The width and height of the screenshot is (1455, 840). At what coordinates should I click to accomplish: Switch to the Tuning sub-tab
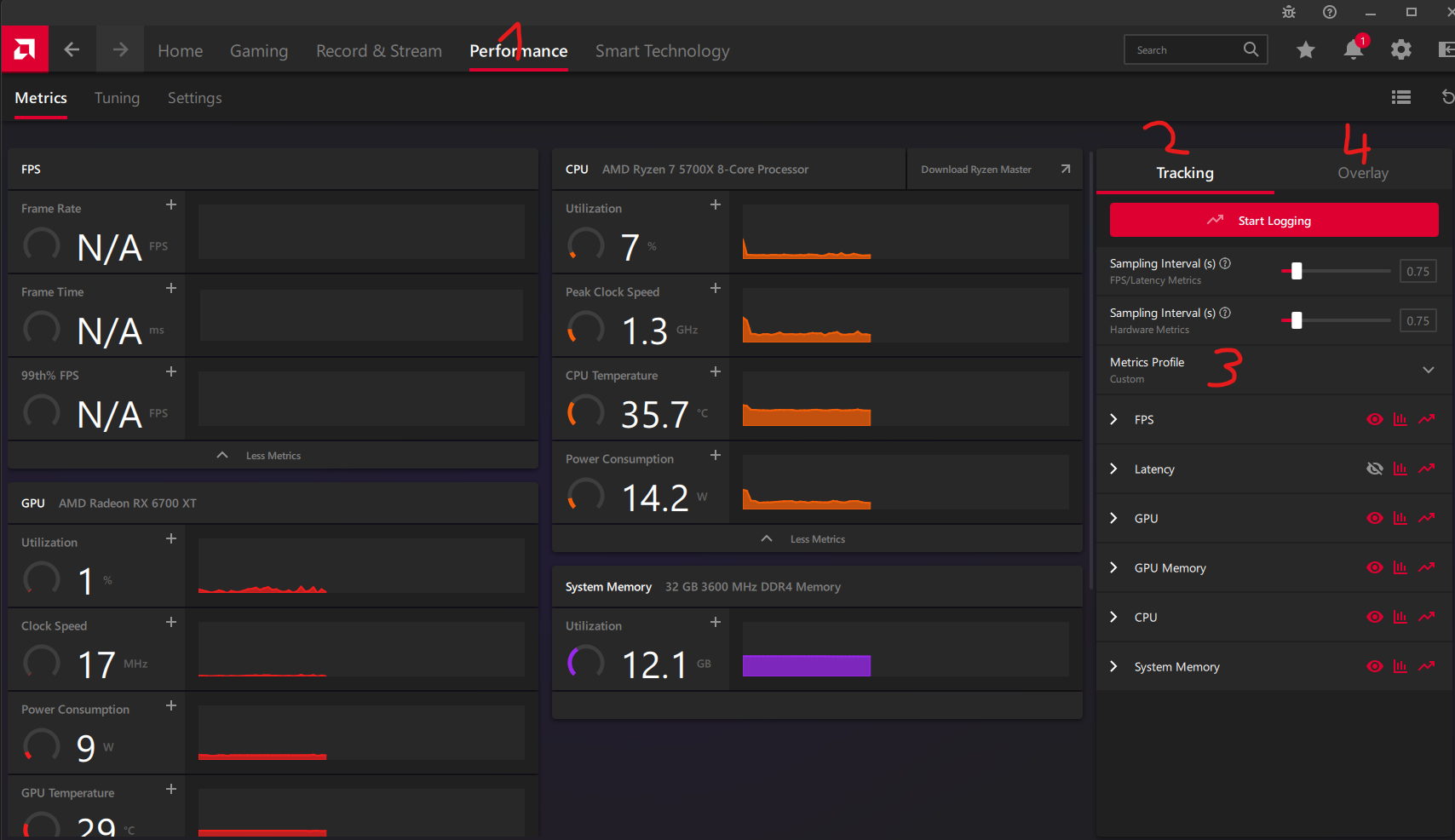pyautogui.click(x=117, y=97)
